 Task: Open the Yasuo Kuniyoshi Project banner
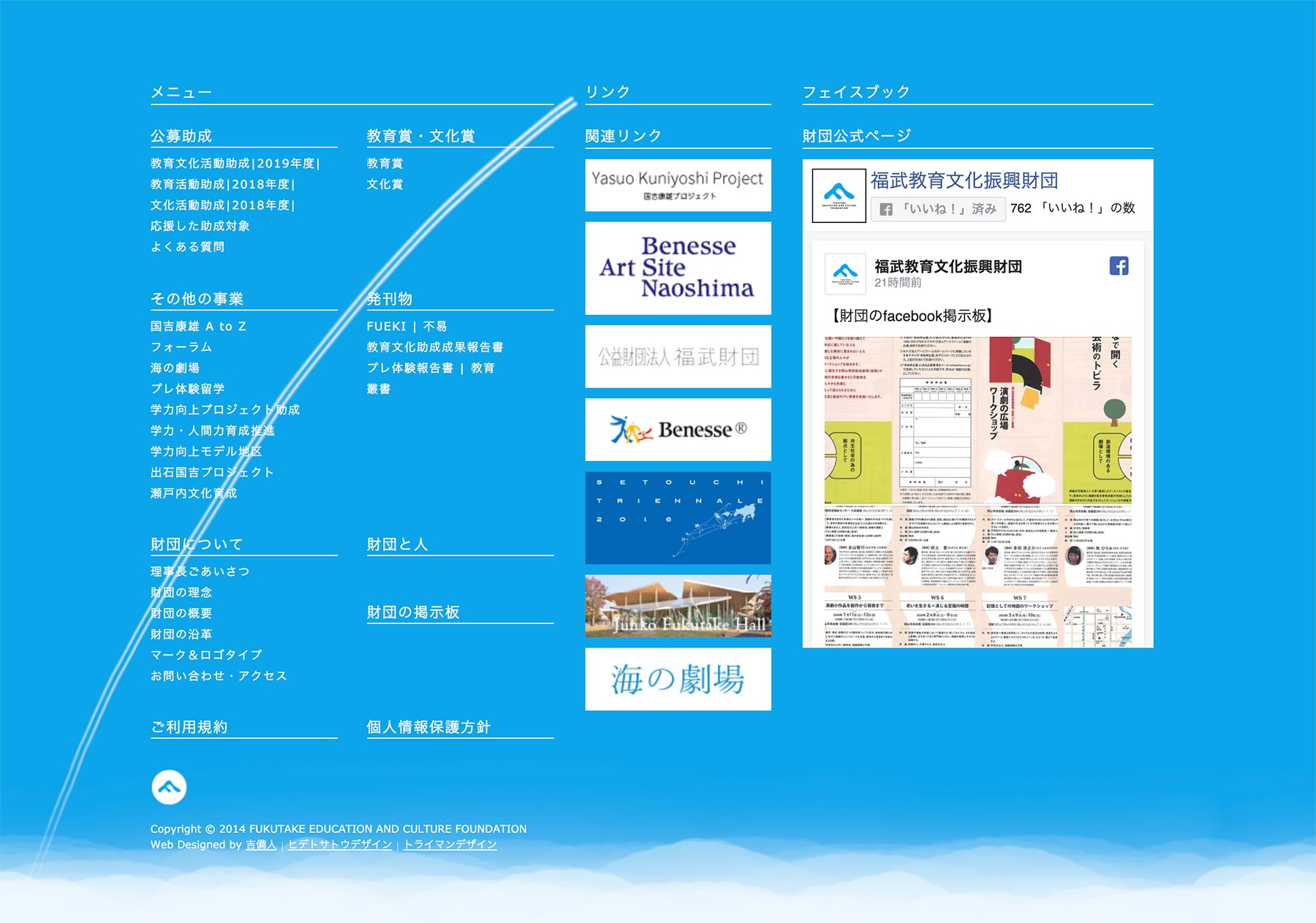click(x=678, y=186)
